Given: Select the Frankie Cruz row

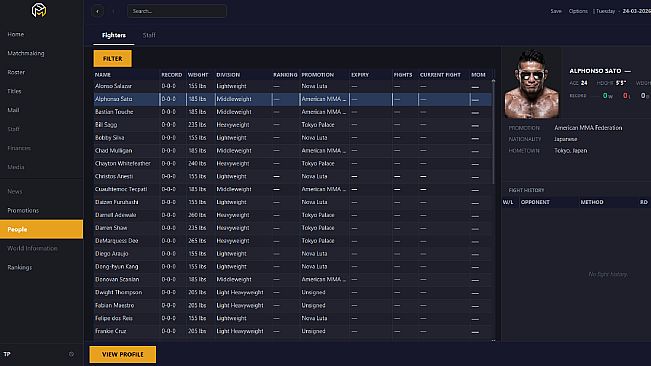Looking at the screenshot, I should [x=293, y=331].
